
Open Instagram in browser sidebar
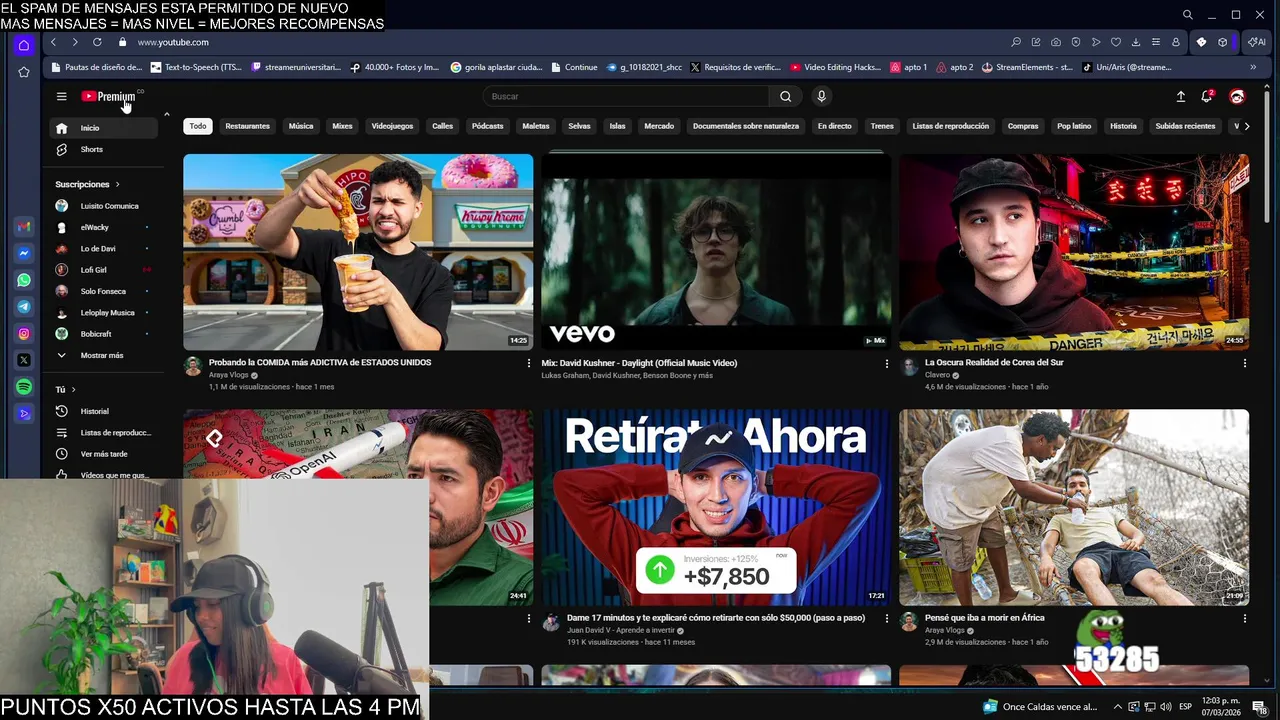coord(24,333)
